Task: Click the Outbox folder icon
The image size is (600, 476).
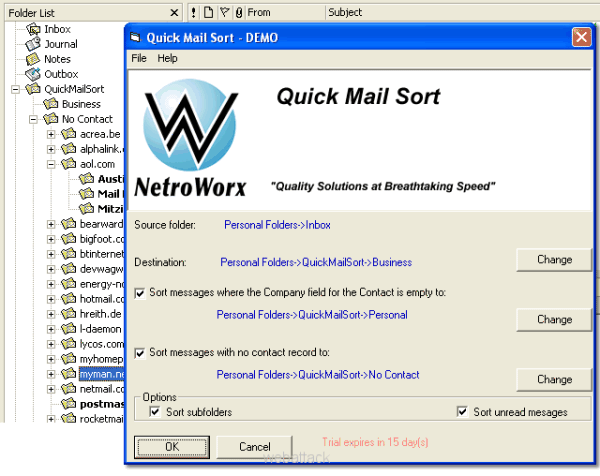Action: point(33,74)
